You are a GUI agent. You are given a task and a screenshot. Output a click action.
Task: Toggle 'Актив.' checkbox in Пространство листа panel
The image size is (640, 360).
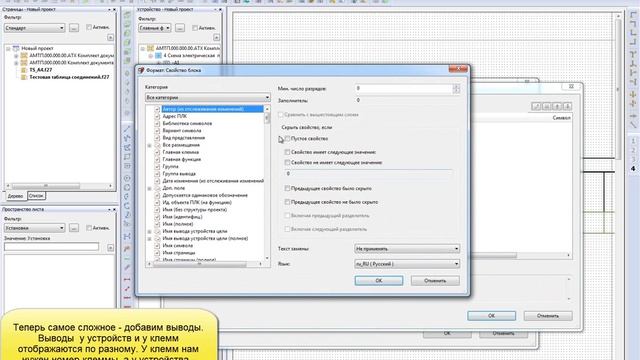tap(89, 228)
